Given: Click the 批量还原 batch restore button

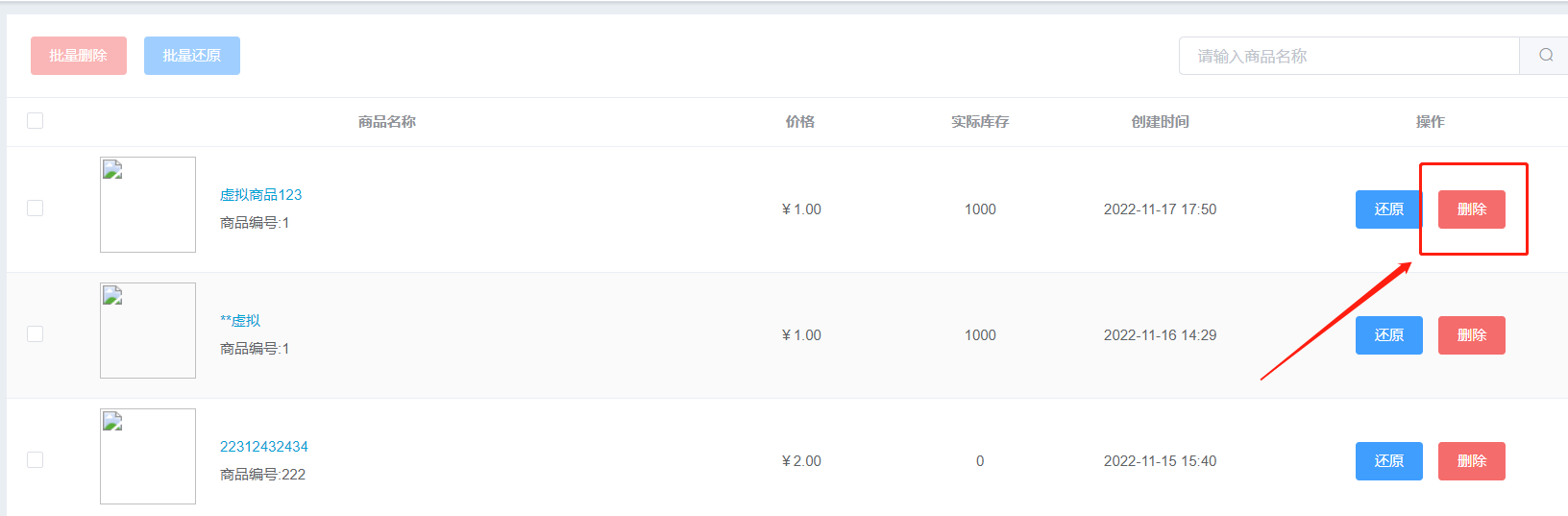Looking at the screenshot, I should pos(192,56).
